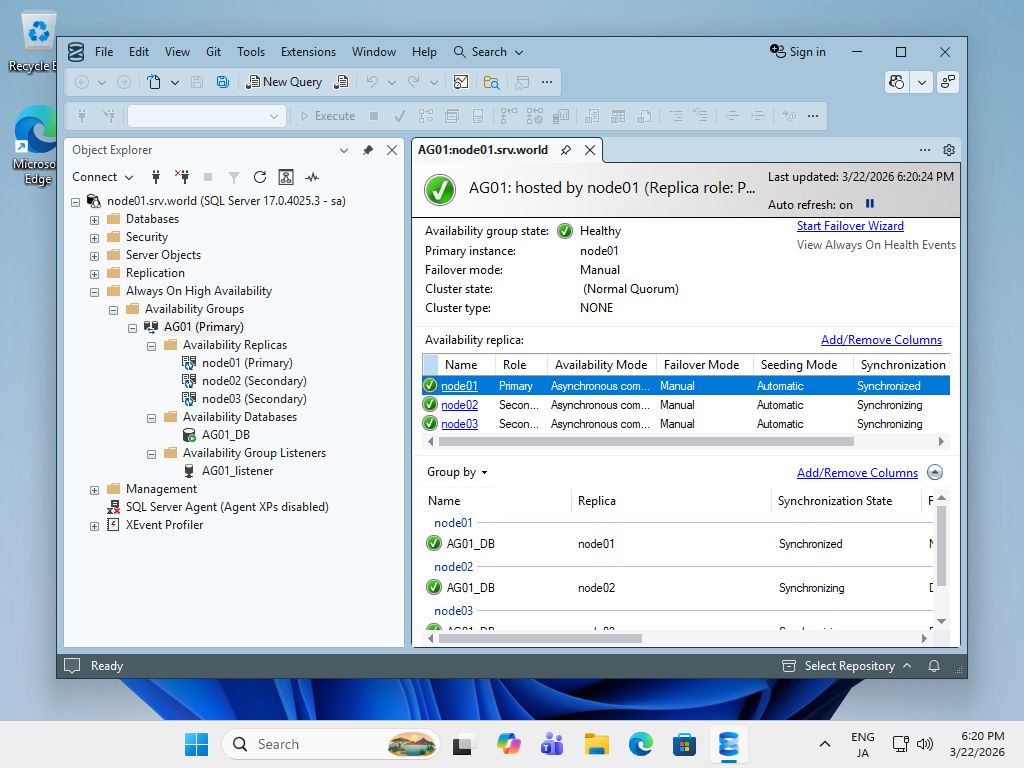Click View Always On Health Events link

[876, 245]
